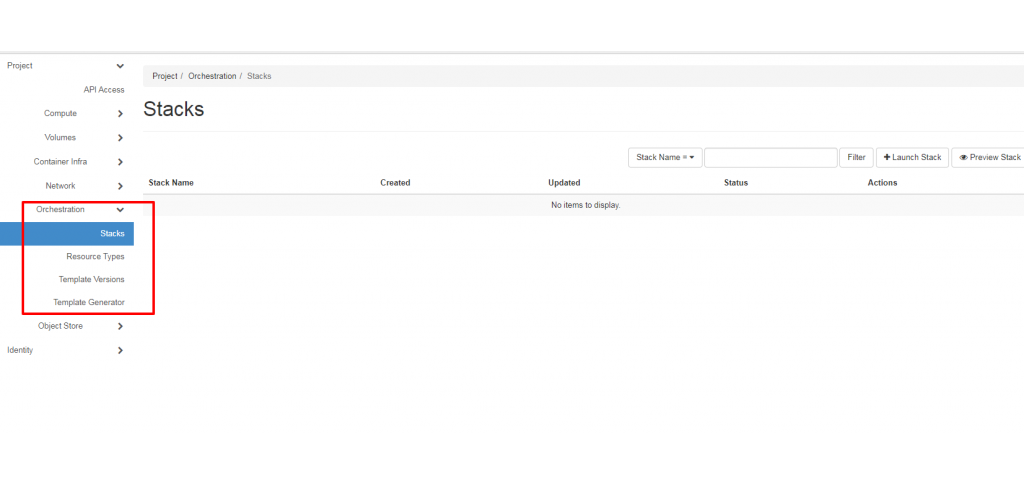Go to Resource Types page
The image size is (1024, 486).
pyautogui.click(x=96, y=257)
